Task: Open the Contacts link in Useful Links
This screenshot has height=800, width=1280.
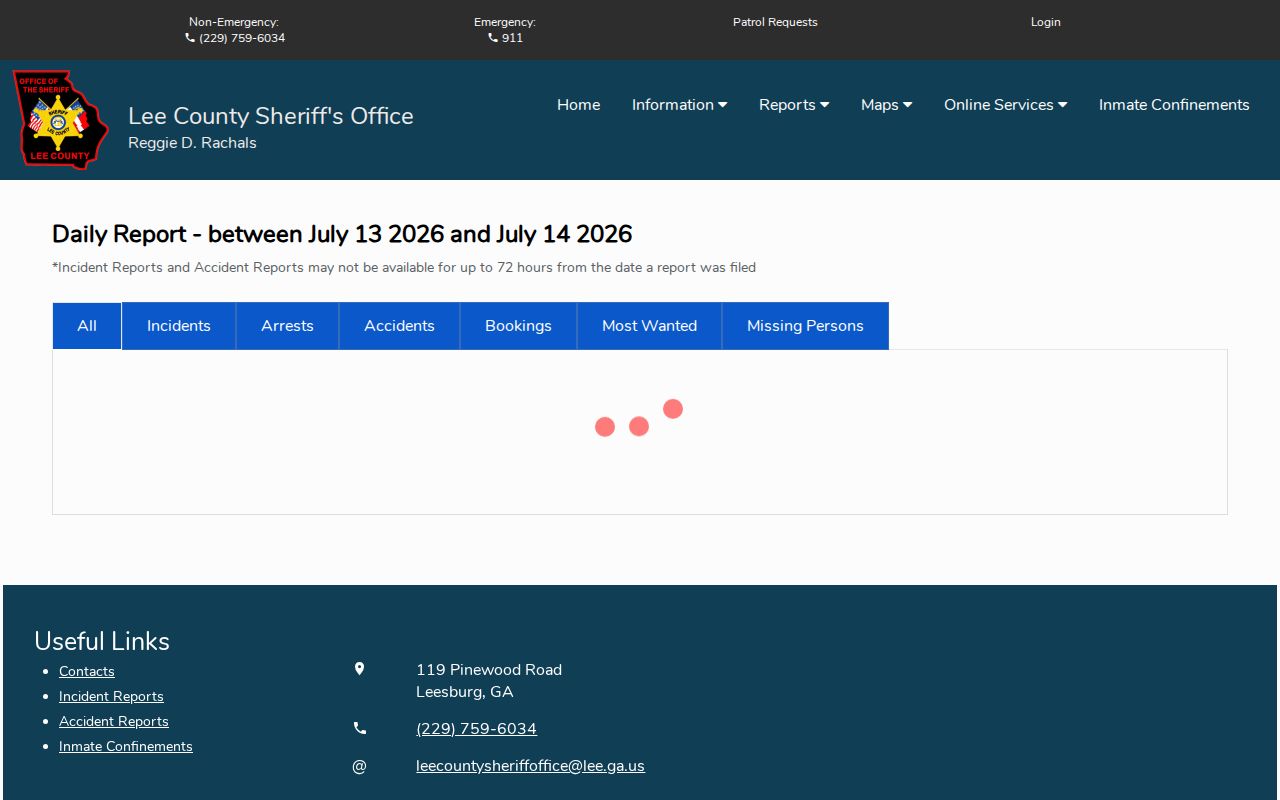Action: pyautogui.click(x=87, y=671)
